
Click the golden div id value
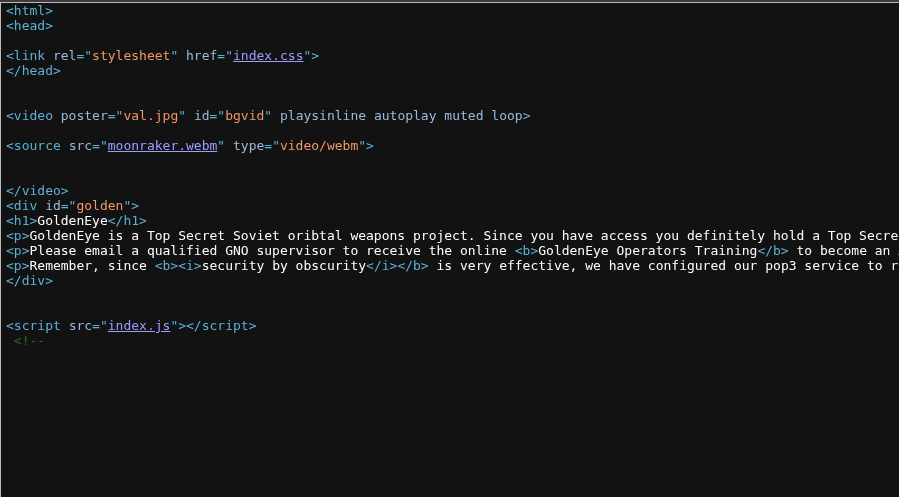point(100,205)
